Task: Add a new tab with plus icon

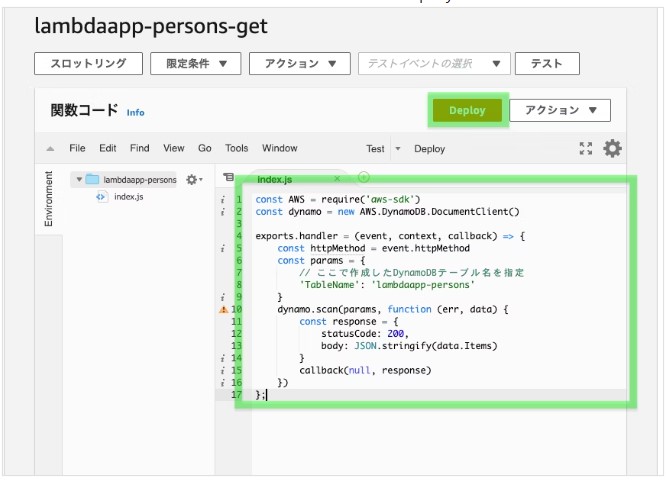Action: click(x=363, y=177)
